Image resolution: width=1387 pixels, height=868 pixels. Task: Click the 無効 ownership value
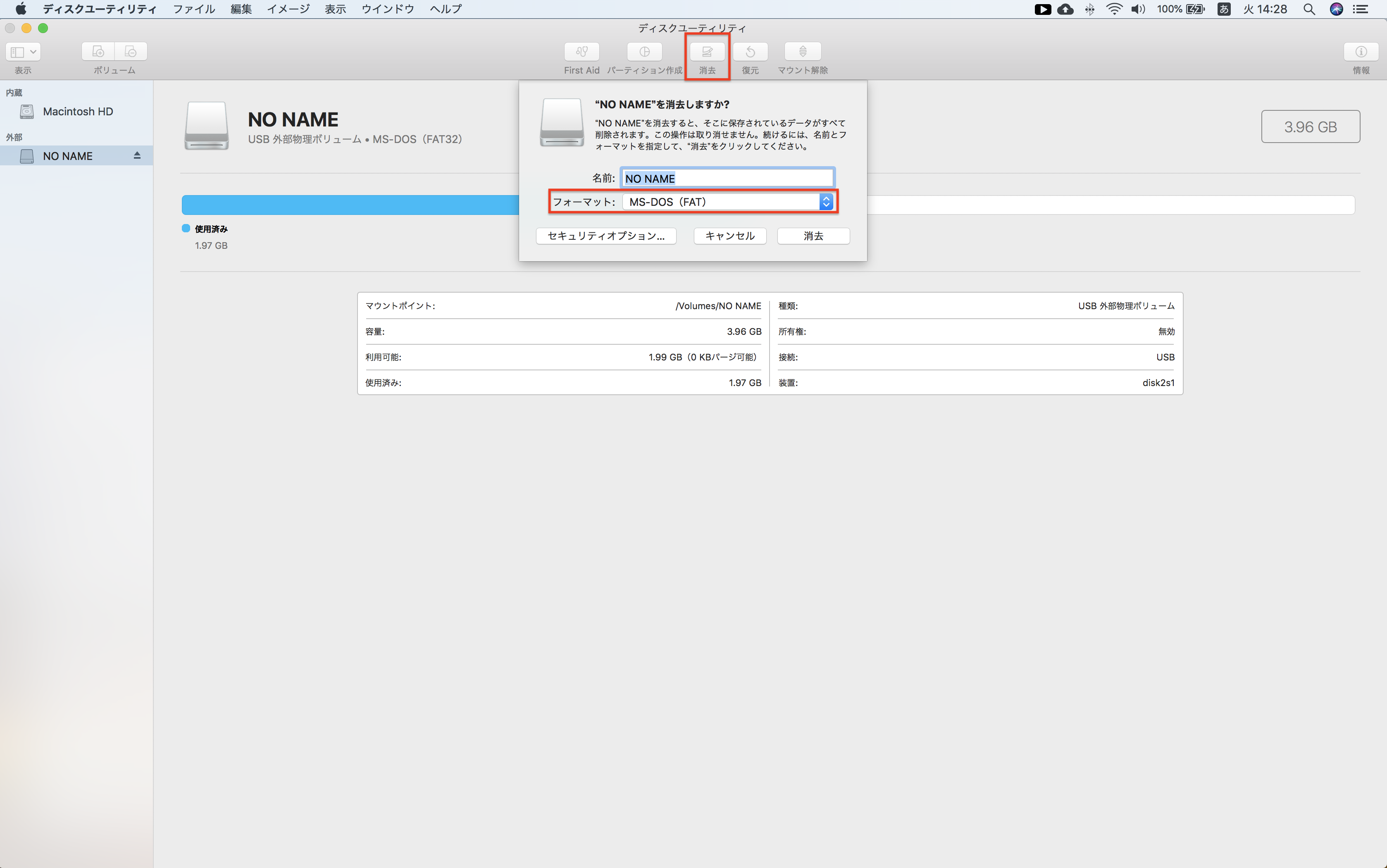click(x=1166, y=332)
